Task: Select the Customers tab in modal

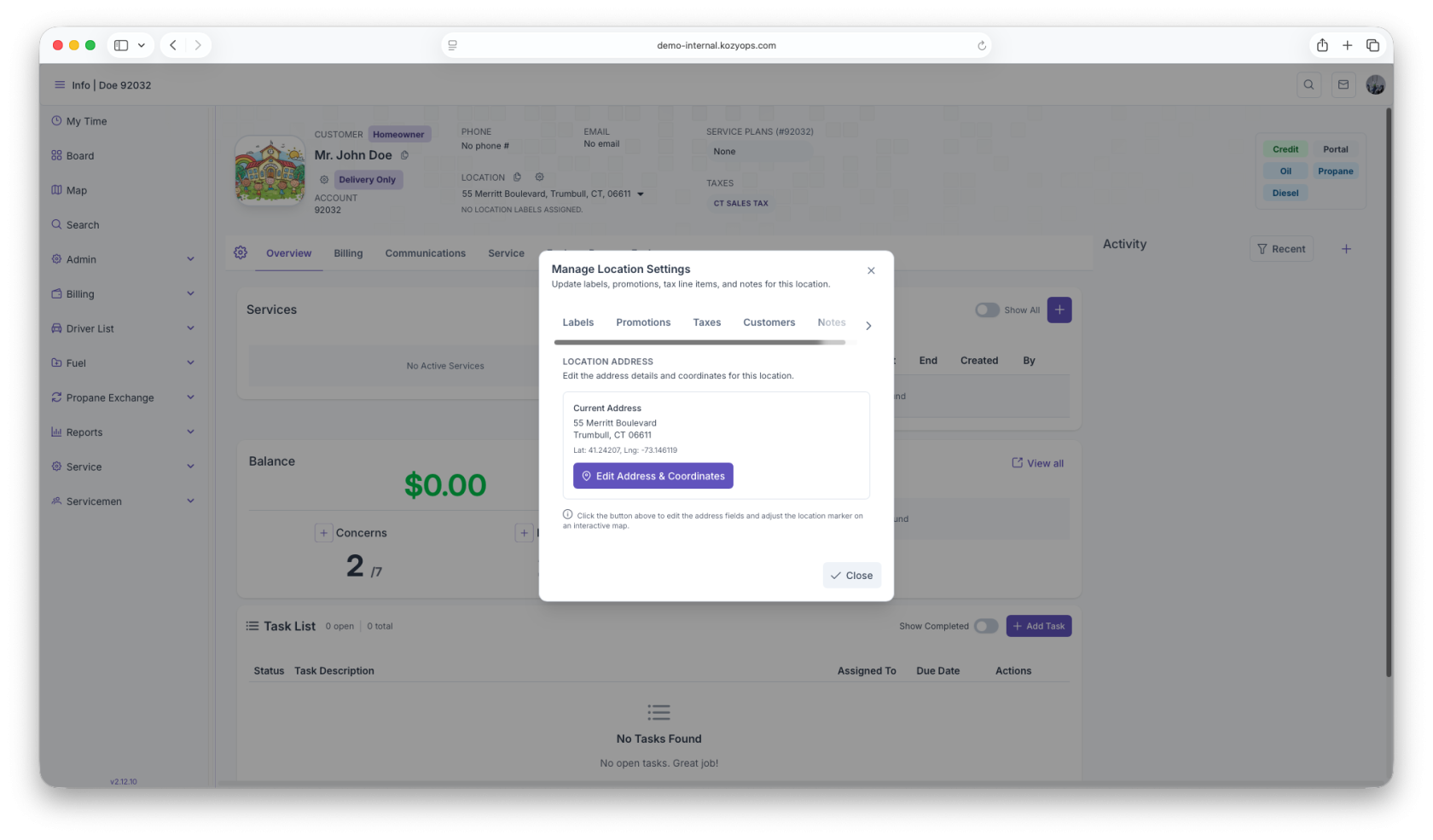Action: 769,322
